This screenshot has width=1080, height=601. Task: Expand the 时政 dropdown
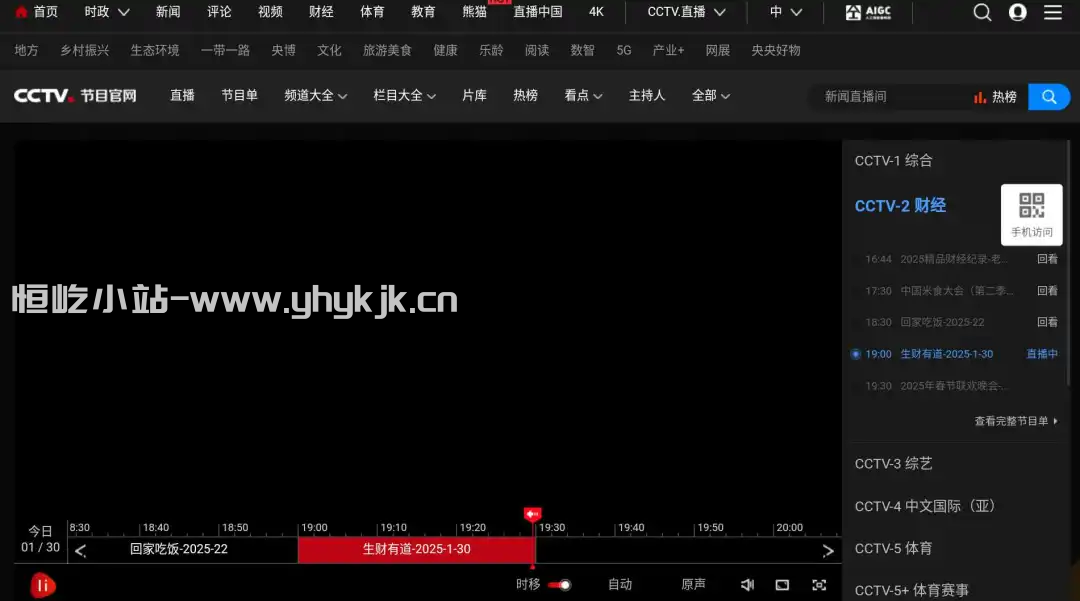[x=107, y=12]
